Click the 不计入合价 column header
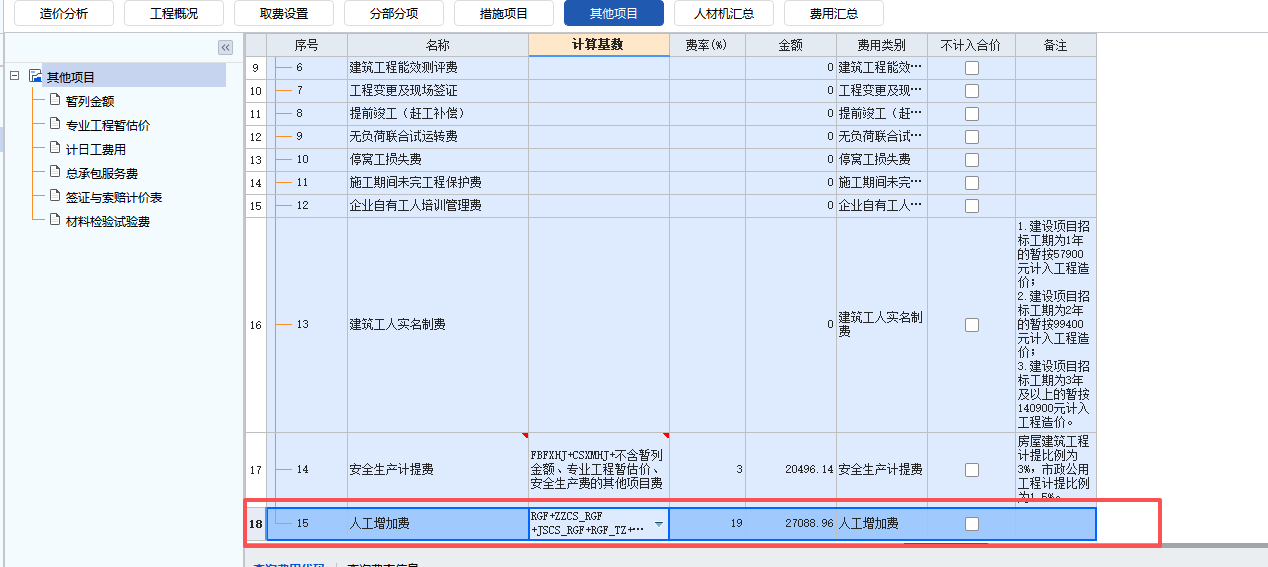 point(971,45)
